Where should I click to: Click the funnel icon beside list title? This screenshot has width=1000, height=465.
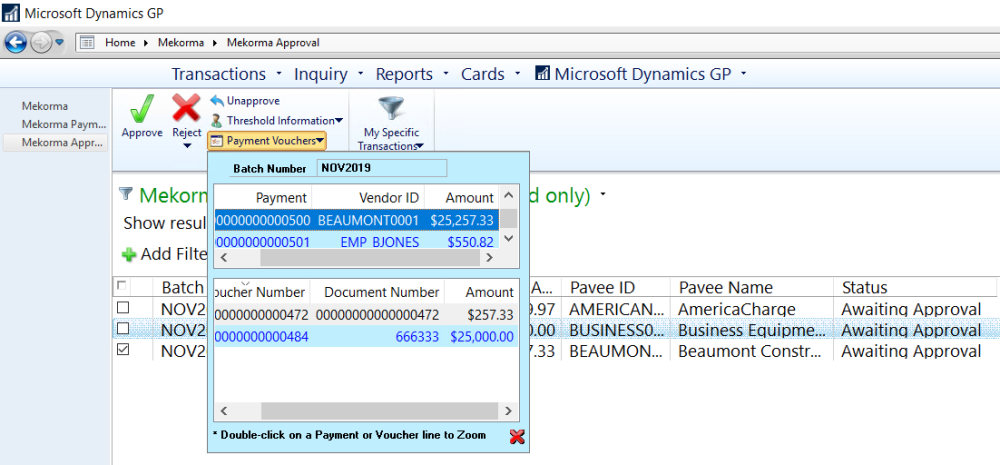126,193
